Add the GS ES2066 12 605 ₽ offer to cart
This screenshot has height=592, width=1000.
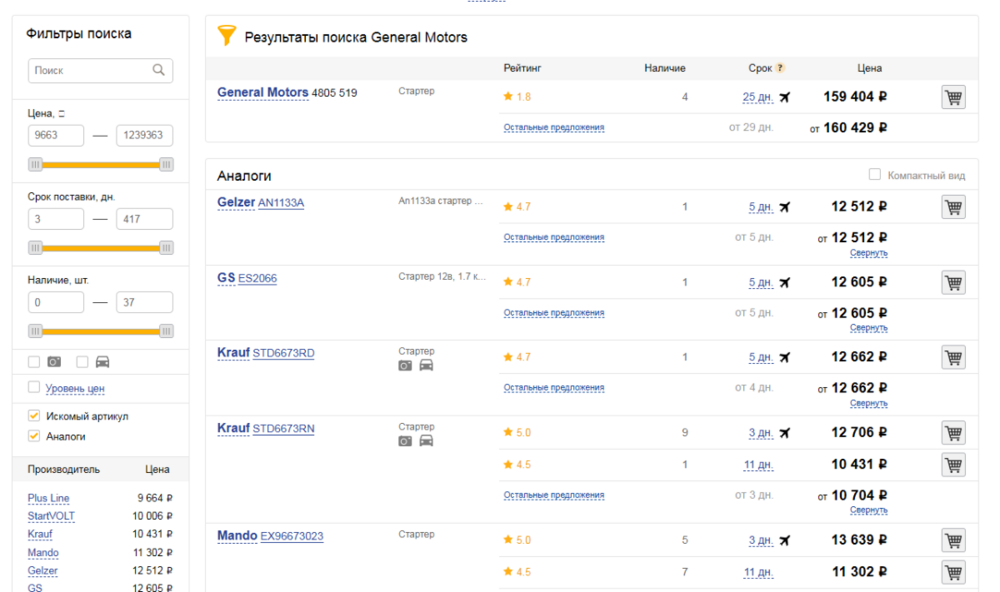[953, 283]
